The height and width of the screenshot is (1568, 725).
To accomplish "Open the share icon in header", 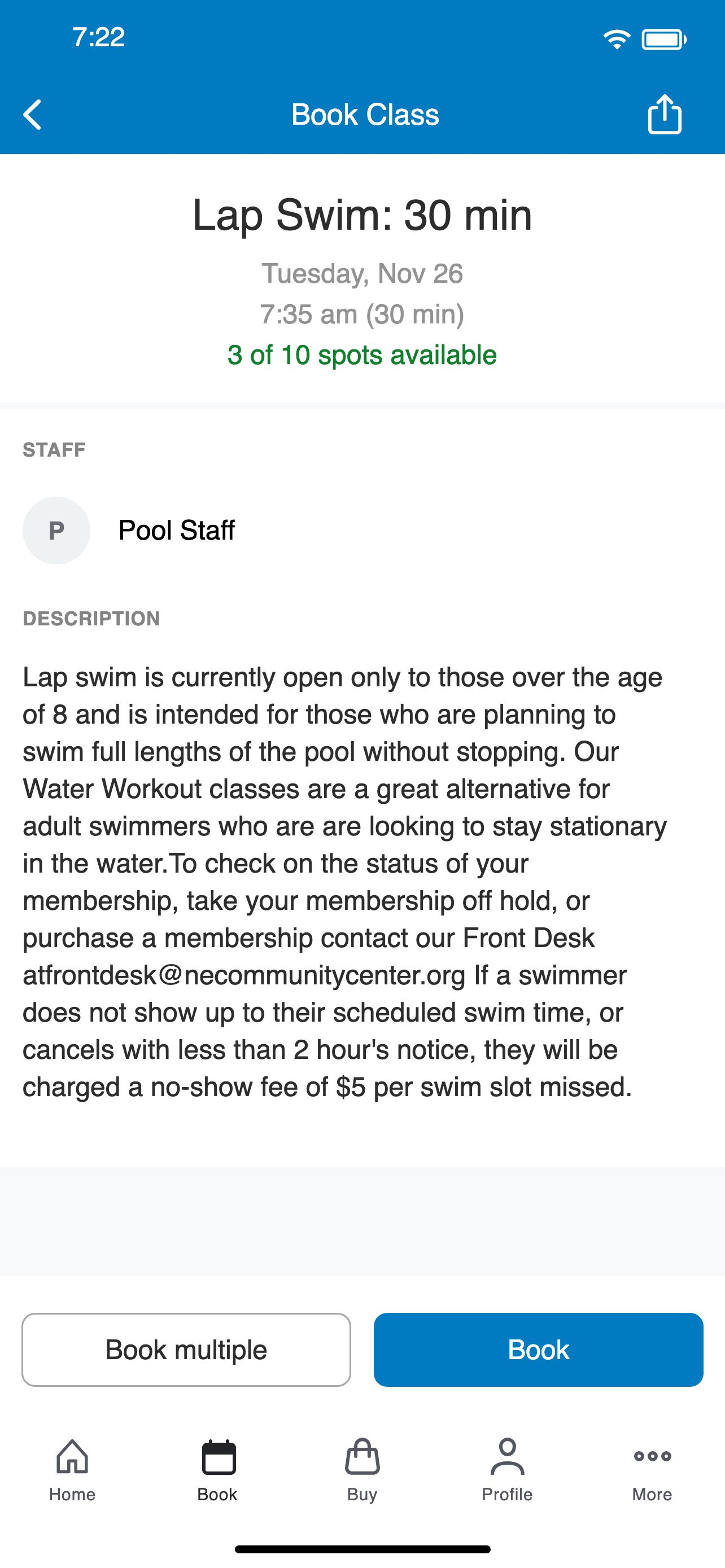I will click(x=664, y=114).
